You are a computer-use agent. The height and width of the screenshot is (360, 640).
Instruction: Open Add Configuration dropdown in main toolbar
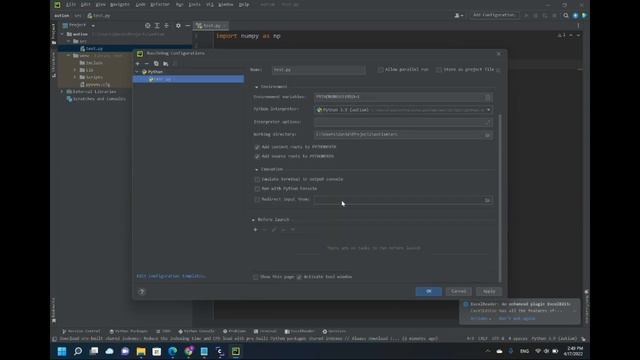pos(493,15)
